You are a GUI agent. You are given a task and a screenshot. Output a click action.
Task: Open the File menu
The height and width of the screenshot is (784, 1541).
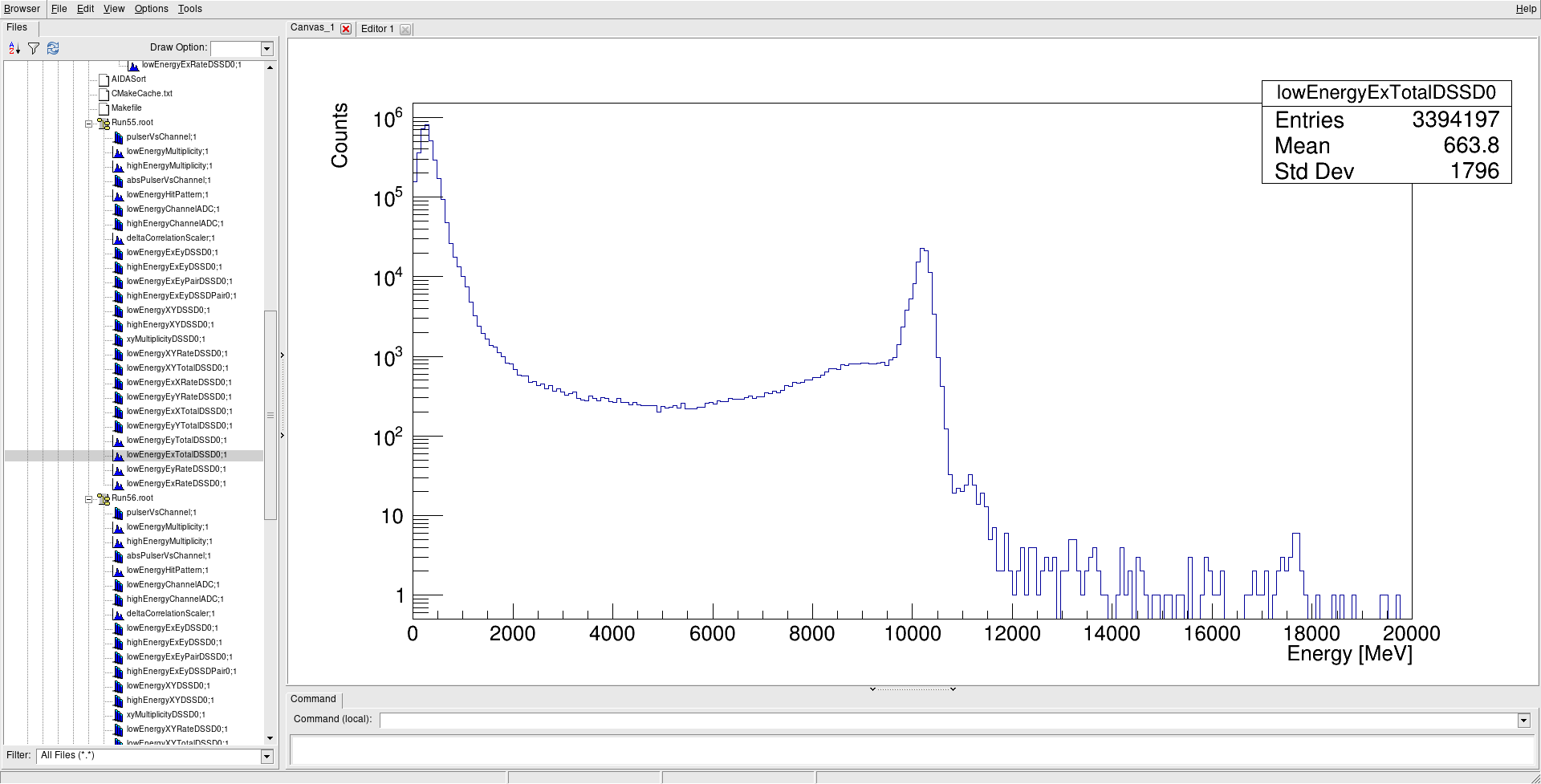coord(59,9)
